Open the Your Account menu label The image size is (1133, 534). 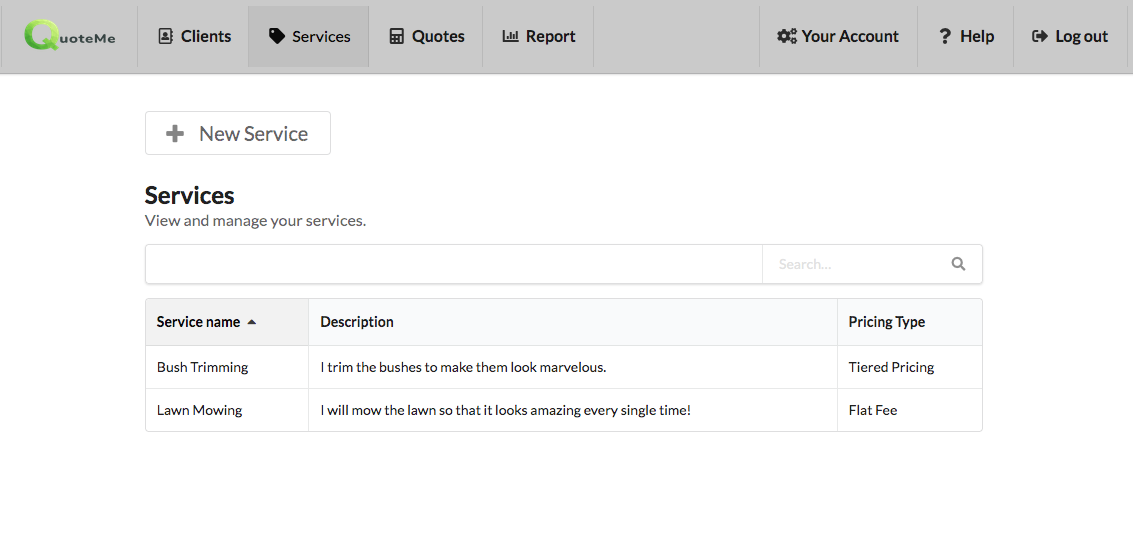[x=850, y=36]
